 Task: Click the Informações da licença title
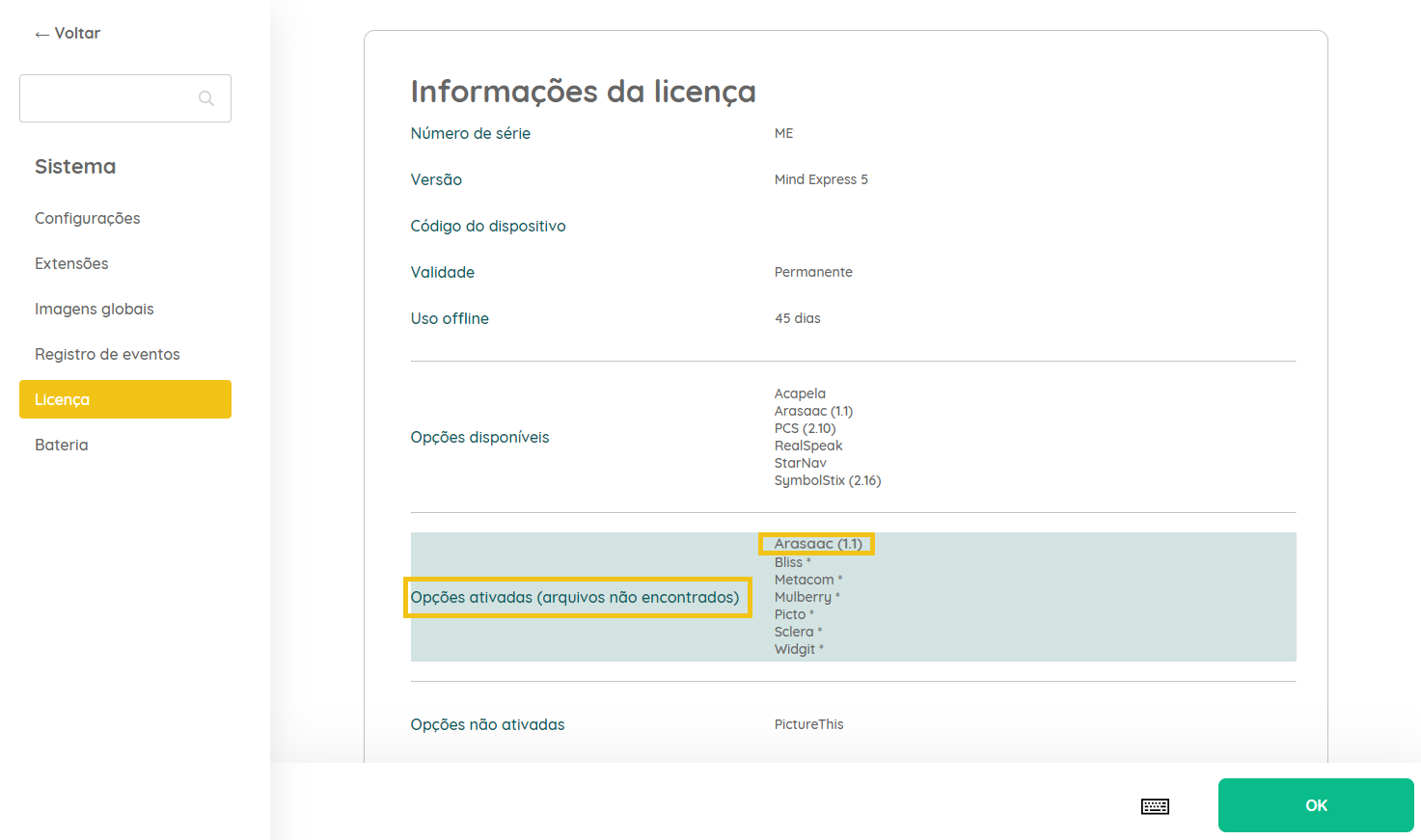pyautogui.click(x=583, y=91)
